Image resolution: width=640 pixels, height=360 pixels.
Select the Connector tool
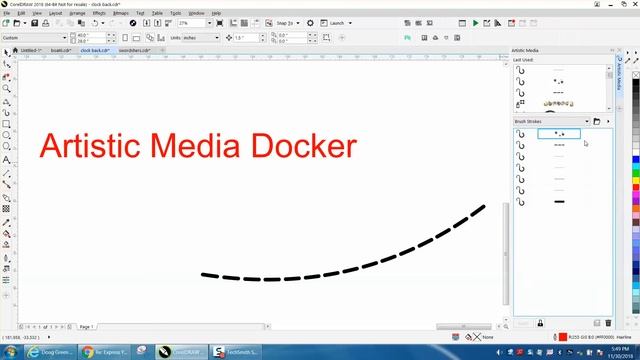pyautogui.click(x=7, y=184)
